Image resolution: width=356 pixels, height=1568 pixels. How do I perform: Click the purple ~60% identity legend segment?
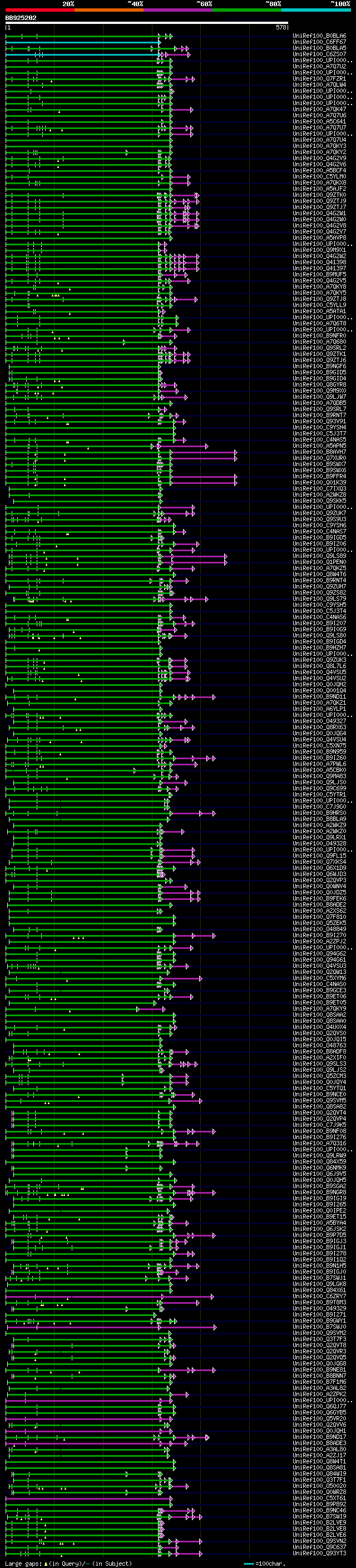pos(179,10)
